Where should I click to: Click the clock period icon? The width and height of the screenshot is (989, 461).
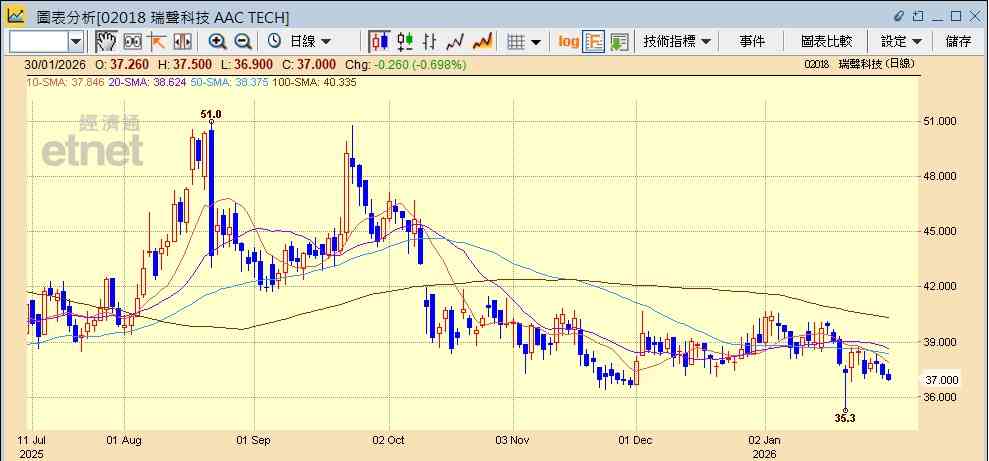pyautogui.click(x=274, y=42)
